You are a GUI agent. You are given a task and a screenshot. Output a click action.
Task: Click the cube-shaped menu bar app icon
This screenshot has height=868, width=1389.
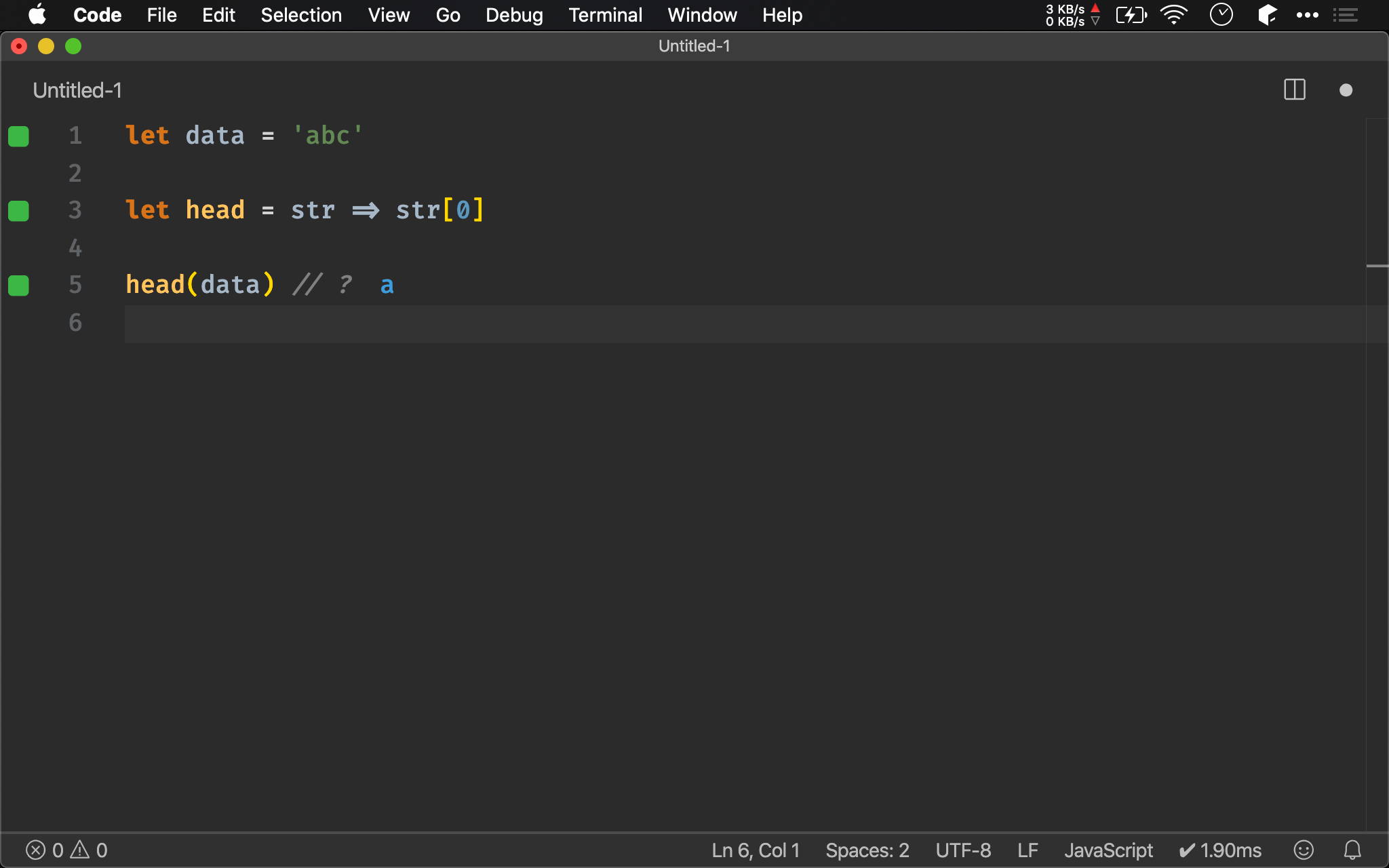(1267, 15)
